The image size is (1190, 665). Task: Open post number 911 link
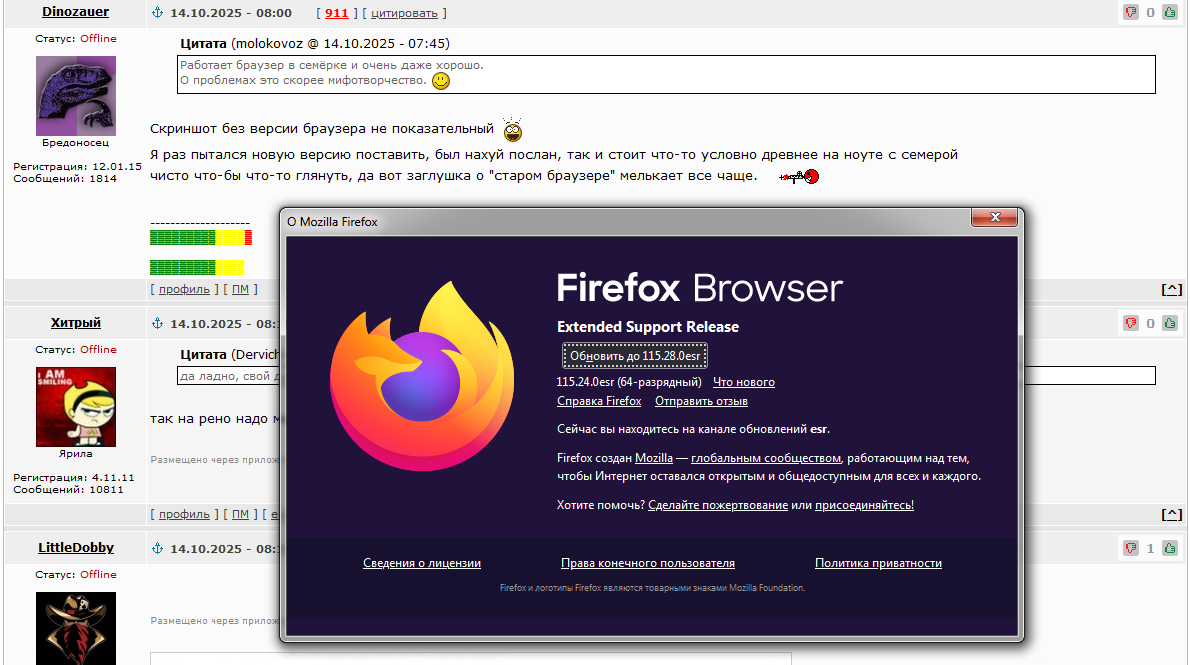pyautogui.click(x=336, y=13)
